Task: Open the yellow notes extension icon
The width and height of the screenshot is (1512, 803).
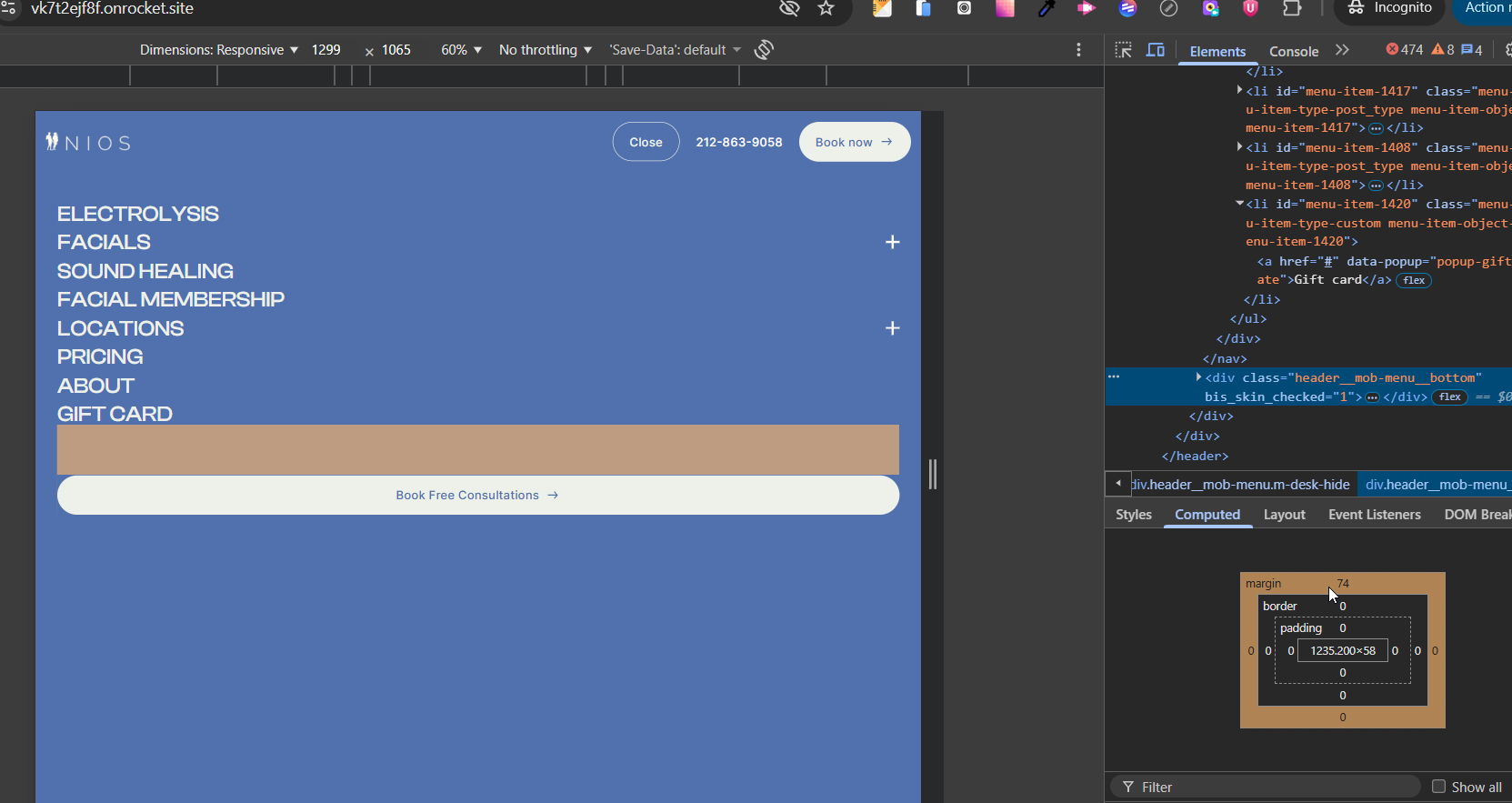Action: coord(882,8)
